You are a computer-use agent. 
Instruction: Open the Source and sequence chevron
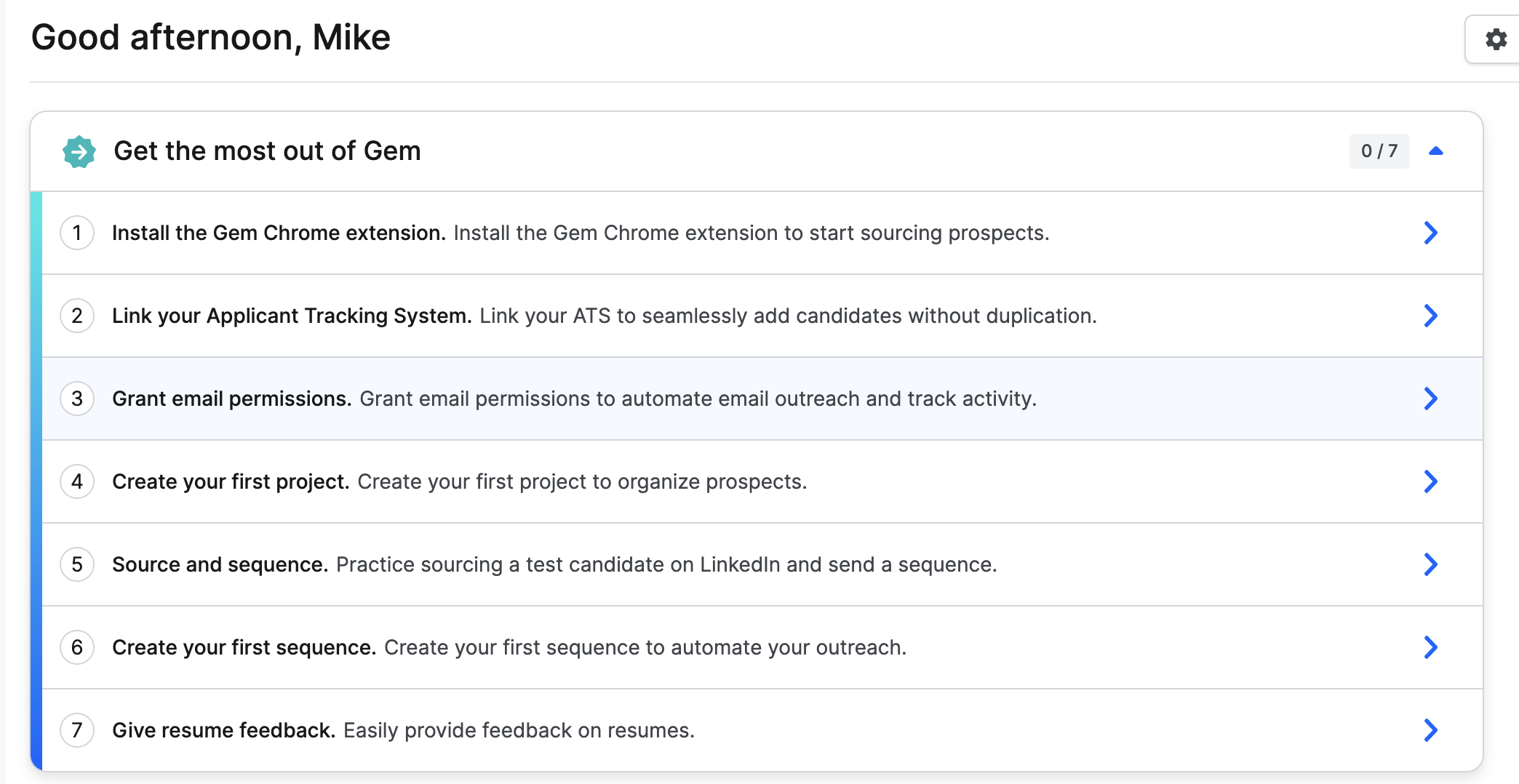click(1430, 564)
